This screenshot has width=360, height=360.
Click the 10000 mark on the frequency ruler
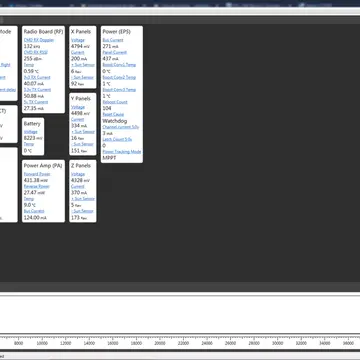(42, 343)
